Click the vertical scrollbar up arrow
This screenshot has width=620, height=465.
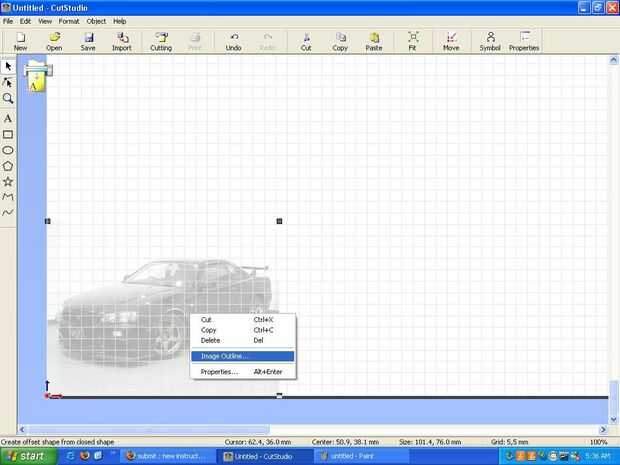(x=613, y=60)
